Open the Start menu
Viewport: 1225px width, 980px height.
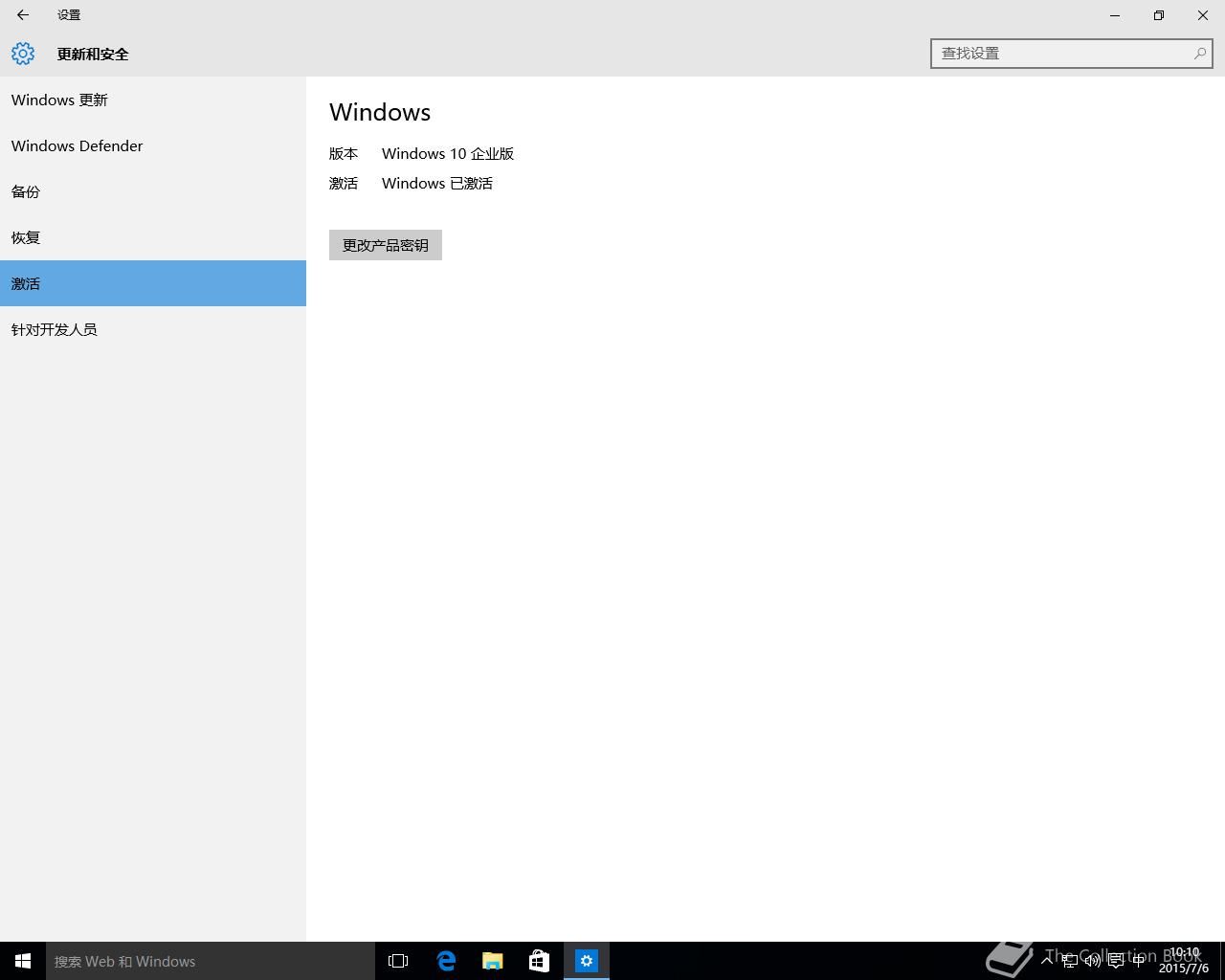click(23, 961)
